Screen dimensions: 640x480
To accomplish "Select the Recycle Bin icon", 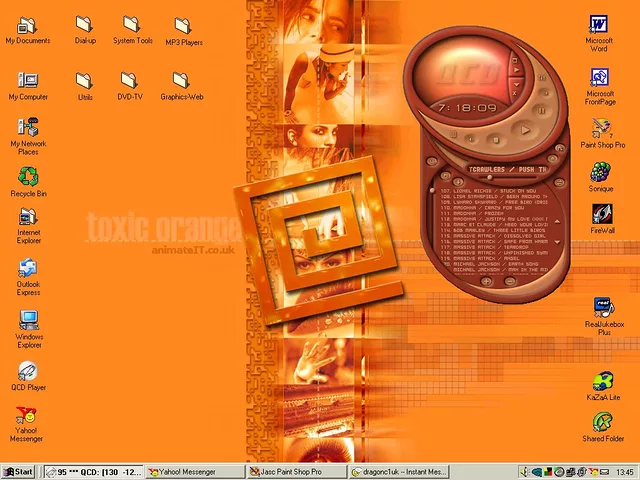I will [28, 182].
